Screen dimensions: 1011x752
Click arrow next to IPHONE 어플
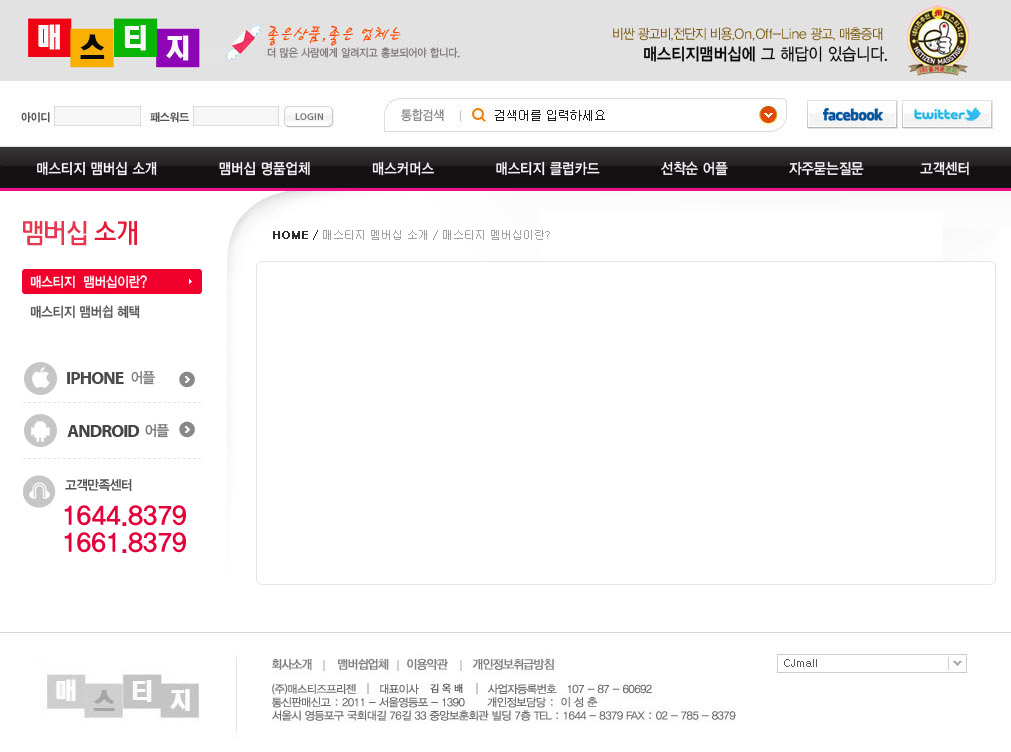pos(187,379)
